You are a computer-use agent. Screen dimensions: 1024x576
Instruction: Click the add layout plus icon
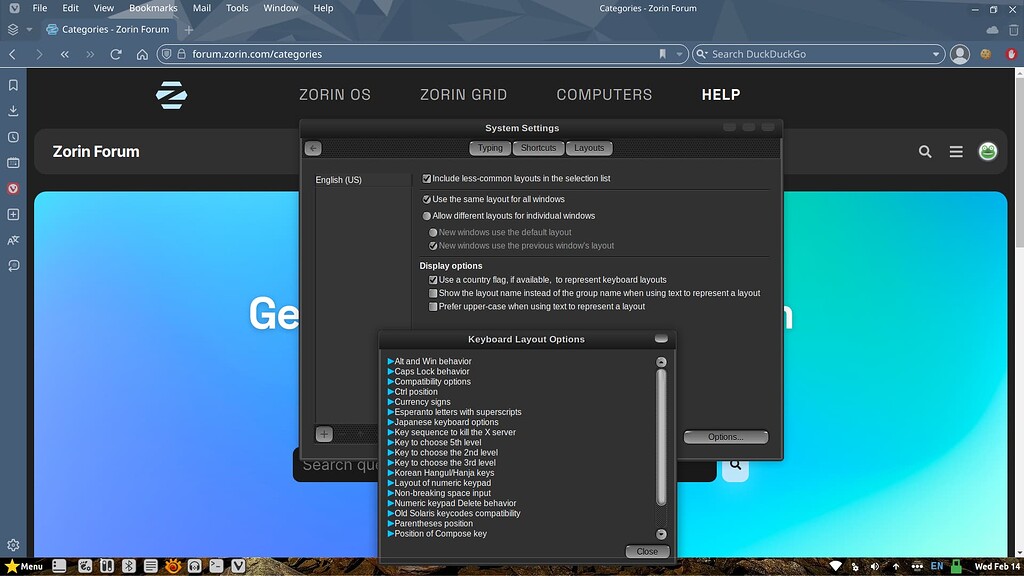(322, 434)
